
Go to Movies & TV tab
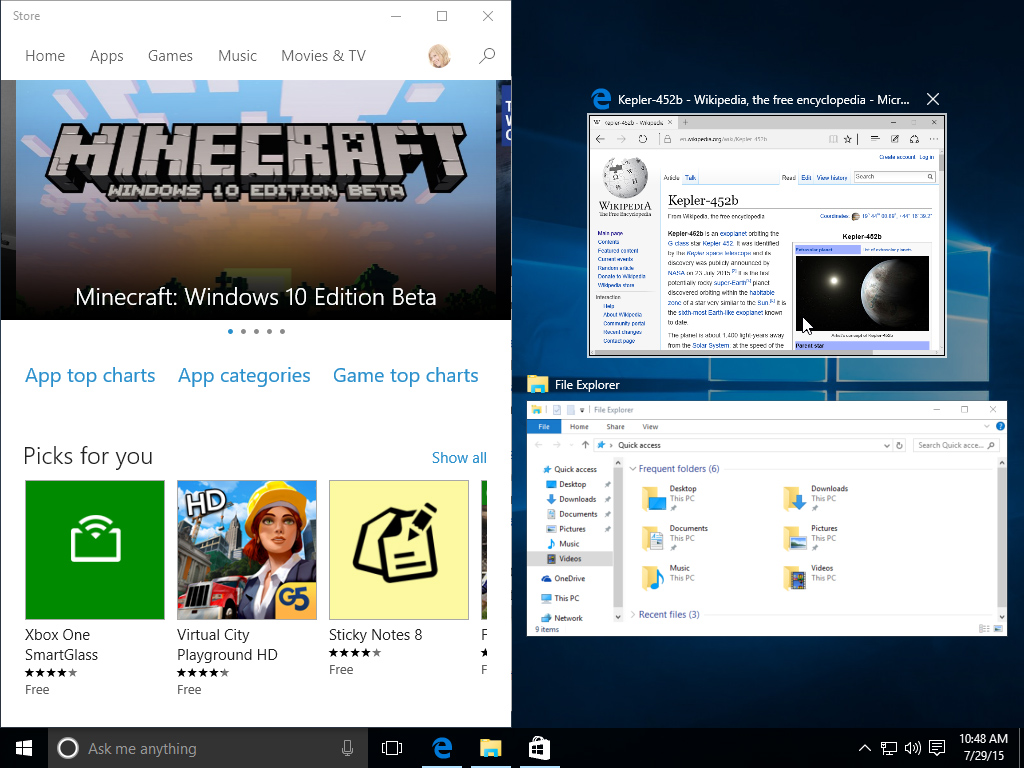click(x=323, y=56)
